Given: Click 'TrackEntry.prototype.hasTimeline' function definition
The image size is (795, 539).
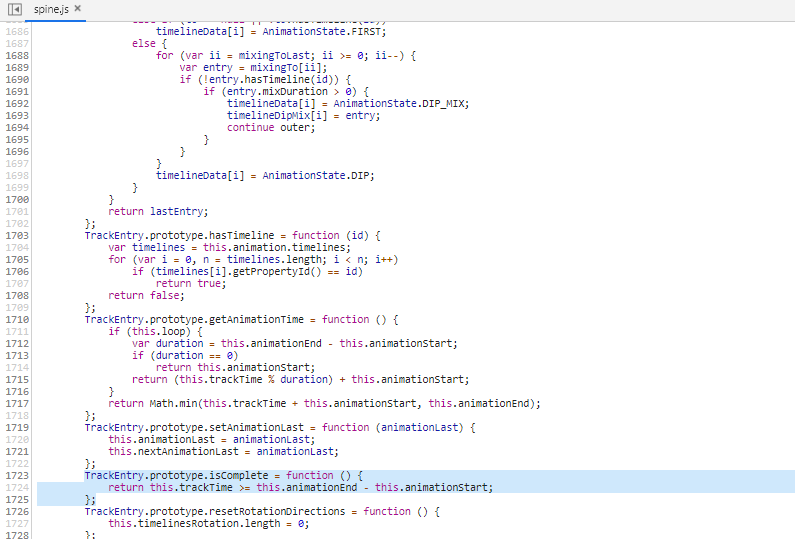Looking at the screenshot, I should tap(232, 236).
